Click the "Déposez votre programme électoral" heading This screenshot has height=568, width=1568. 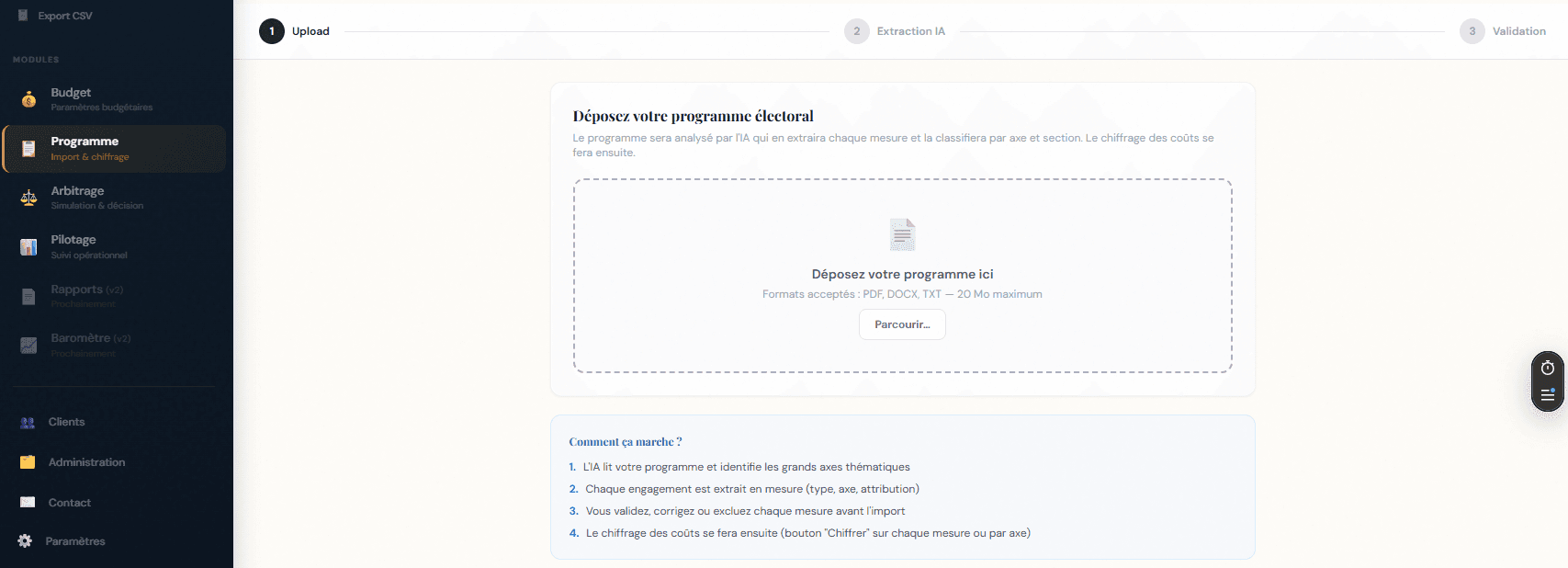[694, 116]
